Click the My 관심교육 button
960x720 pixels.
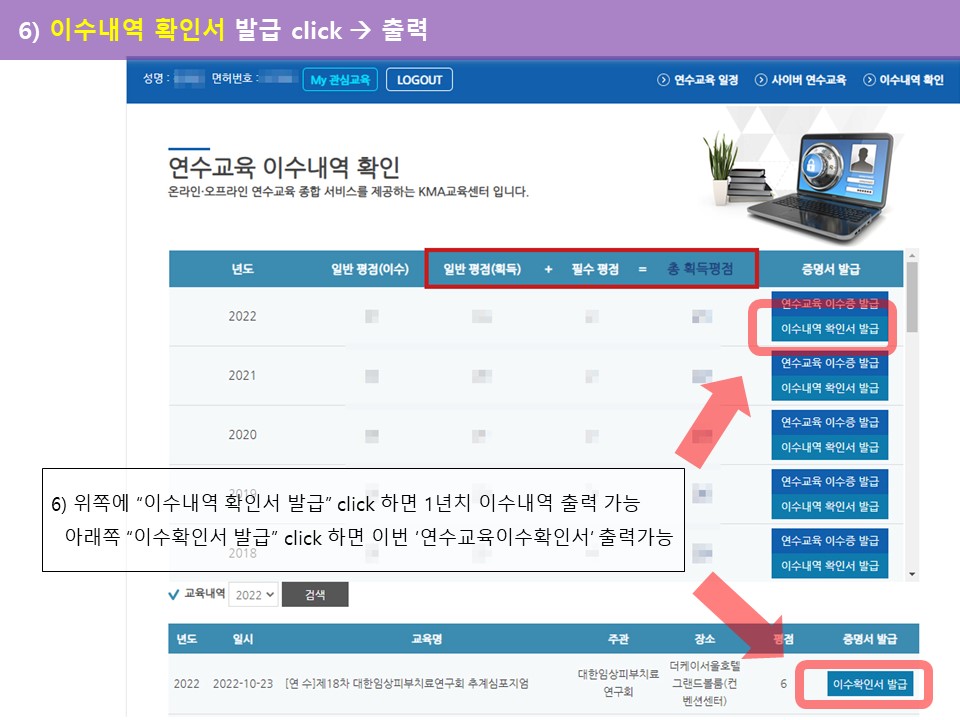coord(340,80)
